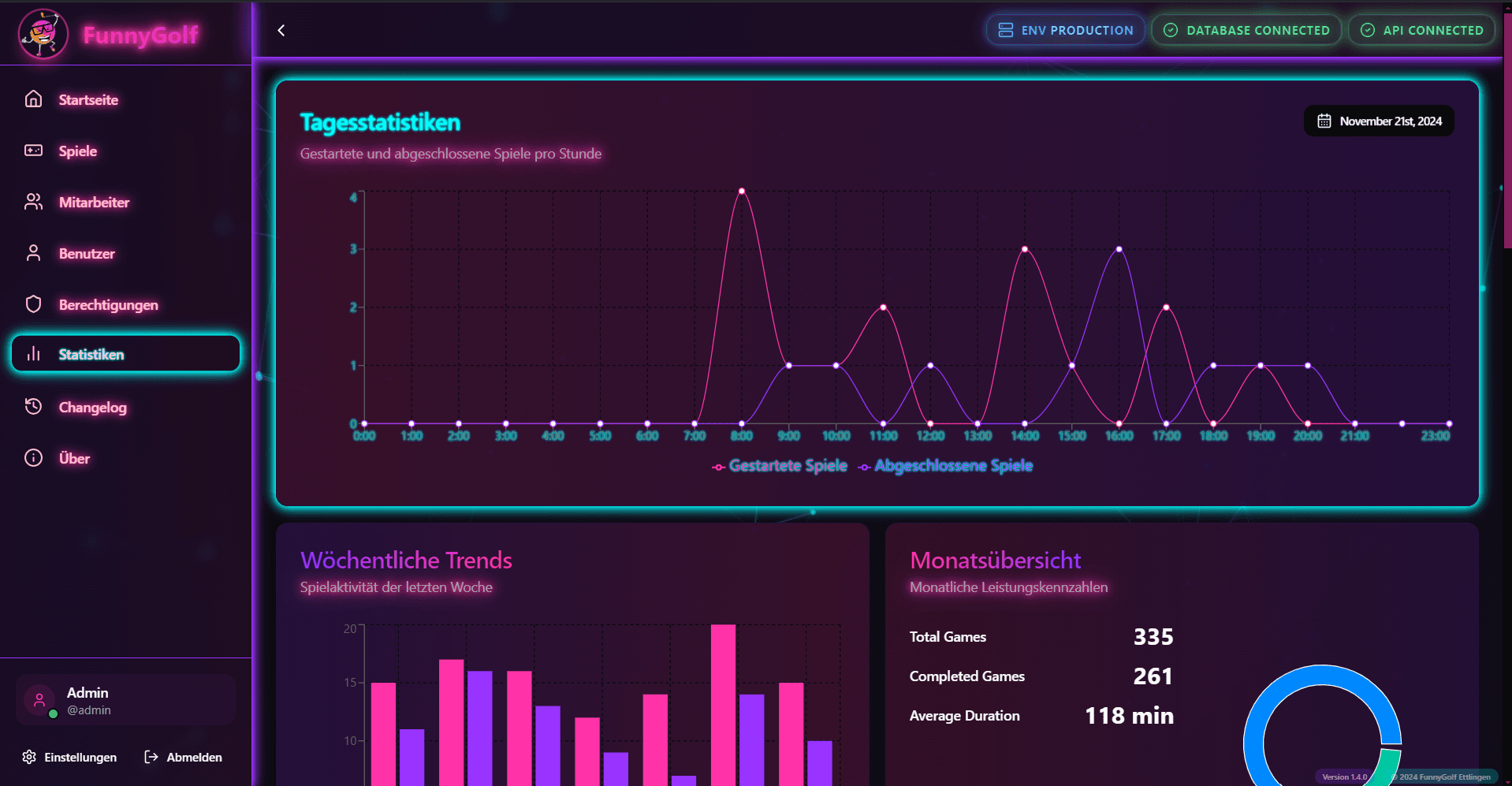This screenshot has width=1512, height=786.
Task: Select the Mitarbeiter people icon
Action: (x=33, y=202)
